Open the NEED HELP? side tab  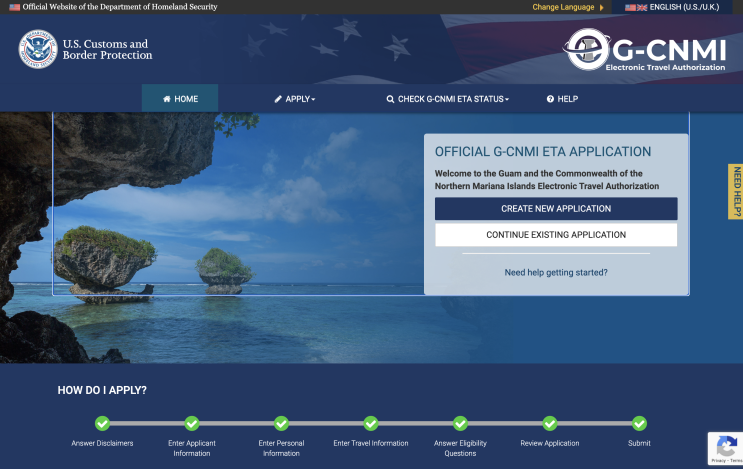pos(736,192)
